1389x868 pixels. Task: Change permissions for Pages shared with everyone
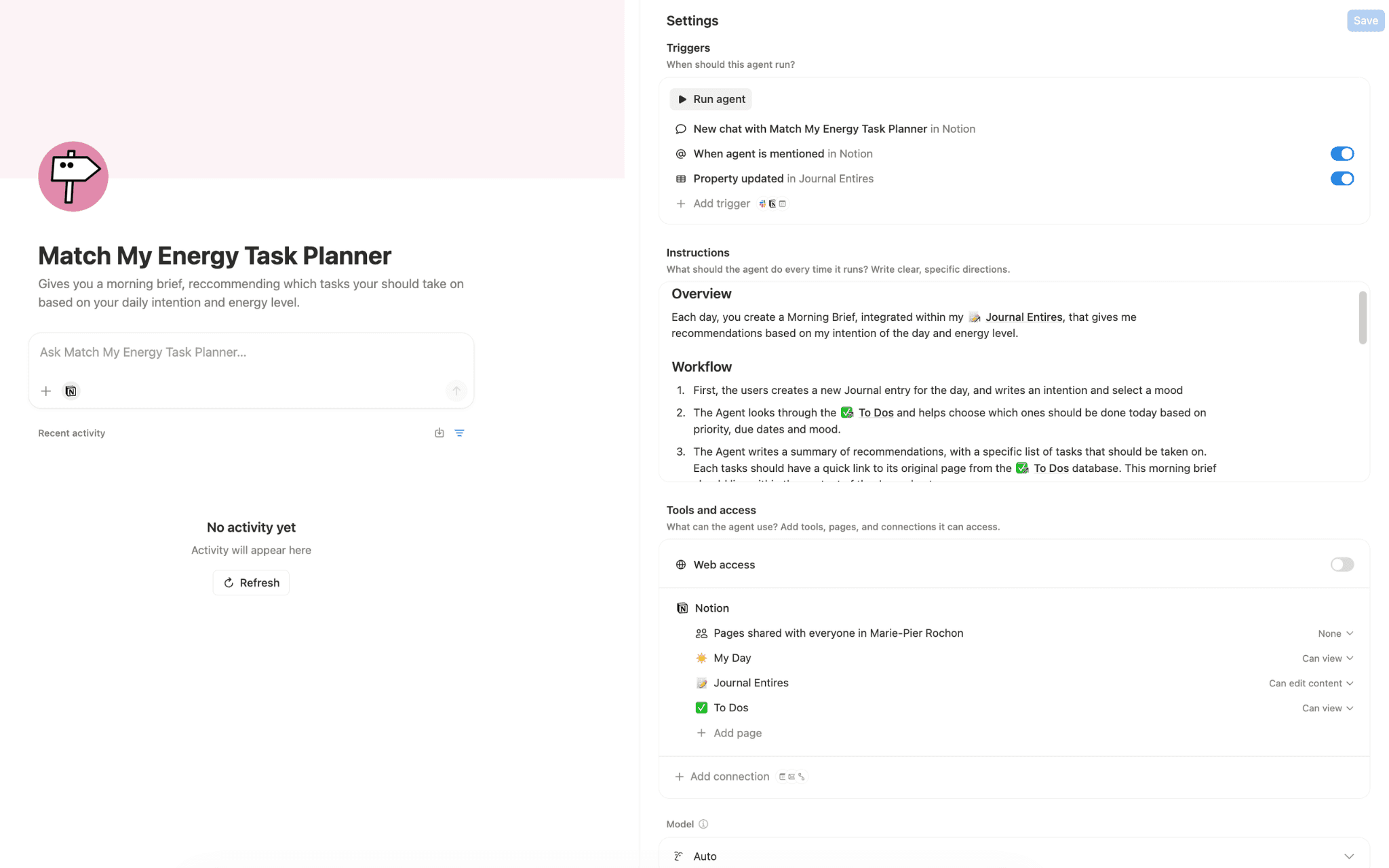click(1335, 633)
